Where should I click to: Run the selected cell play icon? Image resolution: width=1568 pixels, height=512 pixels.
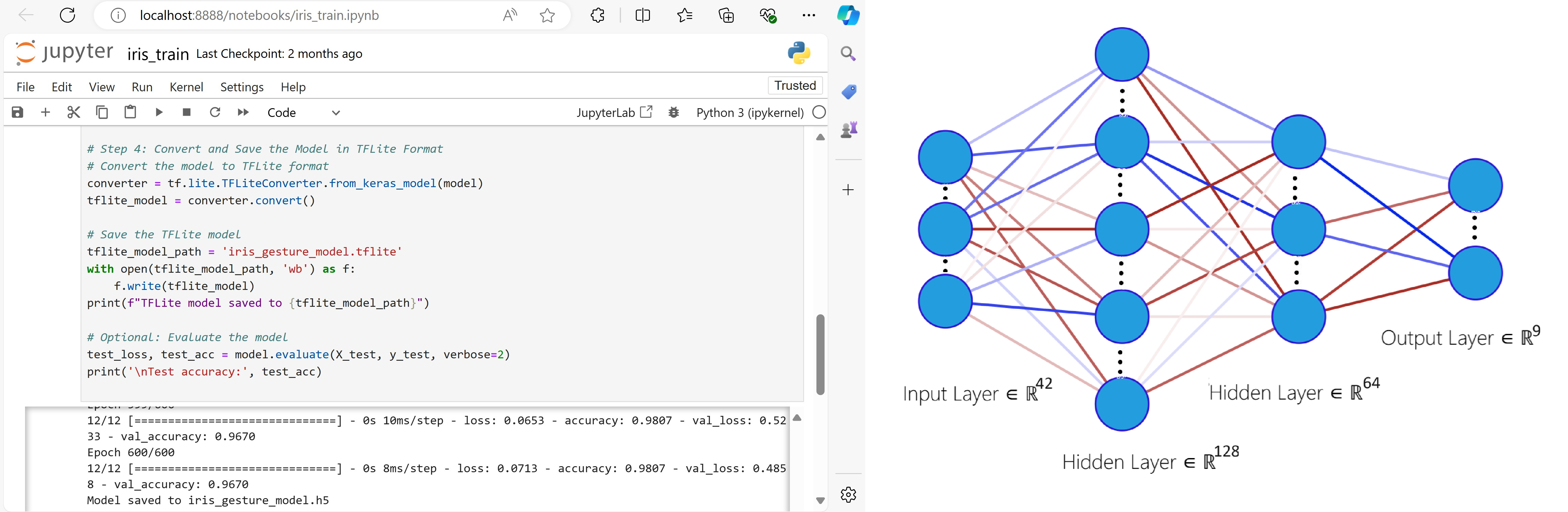(159, 112)
